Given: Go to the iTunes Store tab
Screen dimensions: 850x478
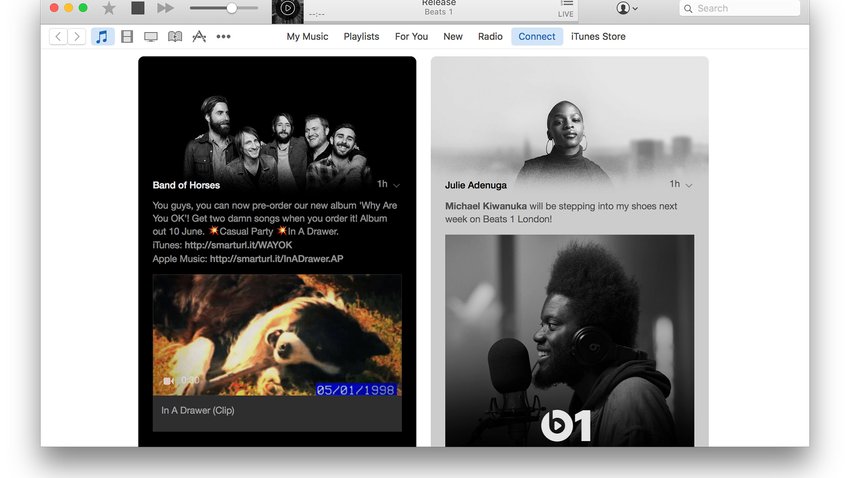Looking at the screenshot, I should click(598, 36).
